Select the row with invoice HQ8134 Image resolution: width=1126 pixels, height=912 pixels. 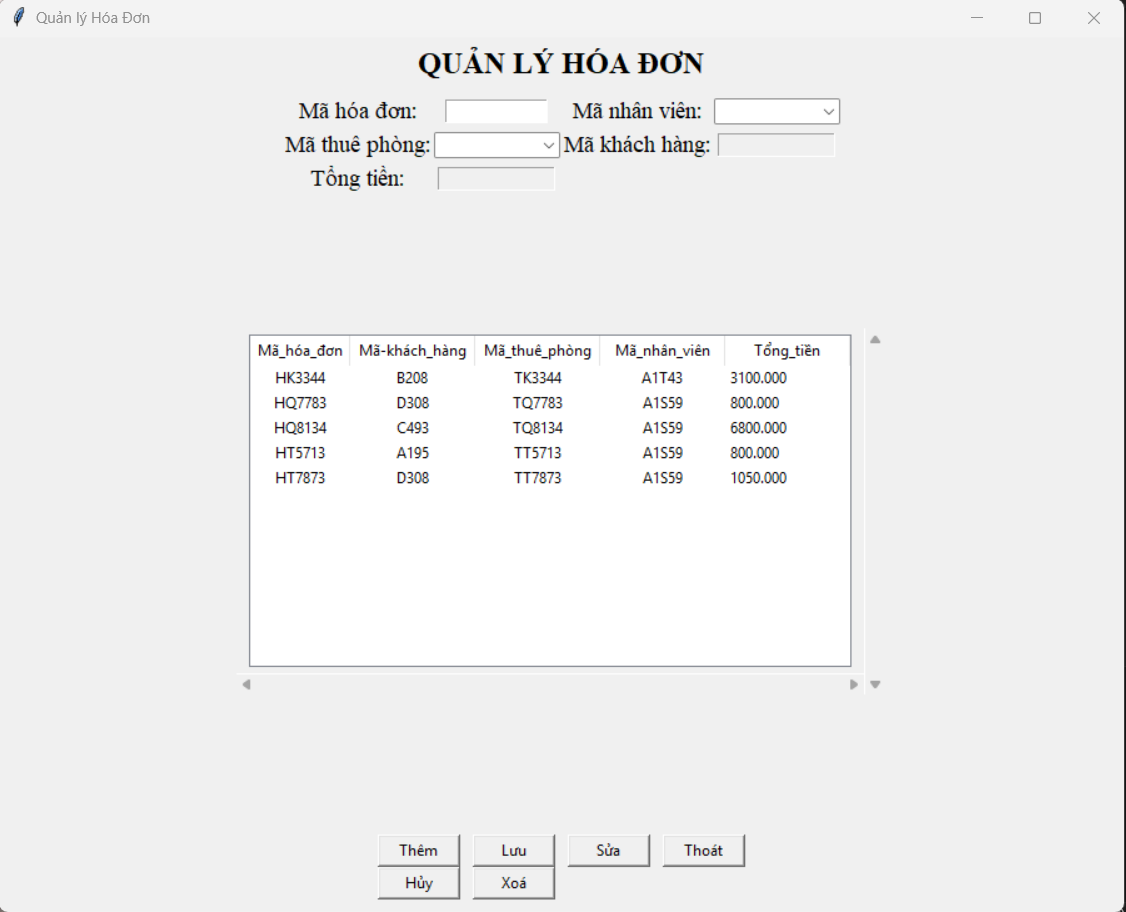[550, 428]
